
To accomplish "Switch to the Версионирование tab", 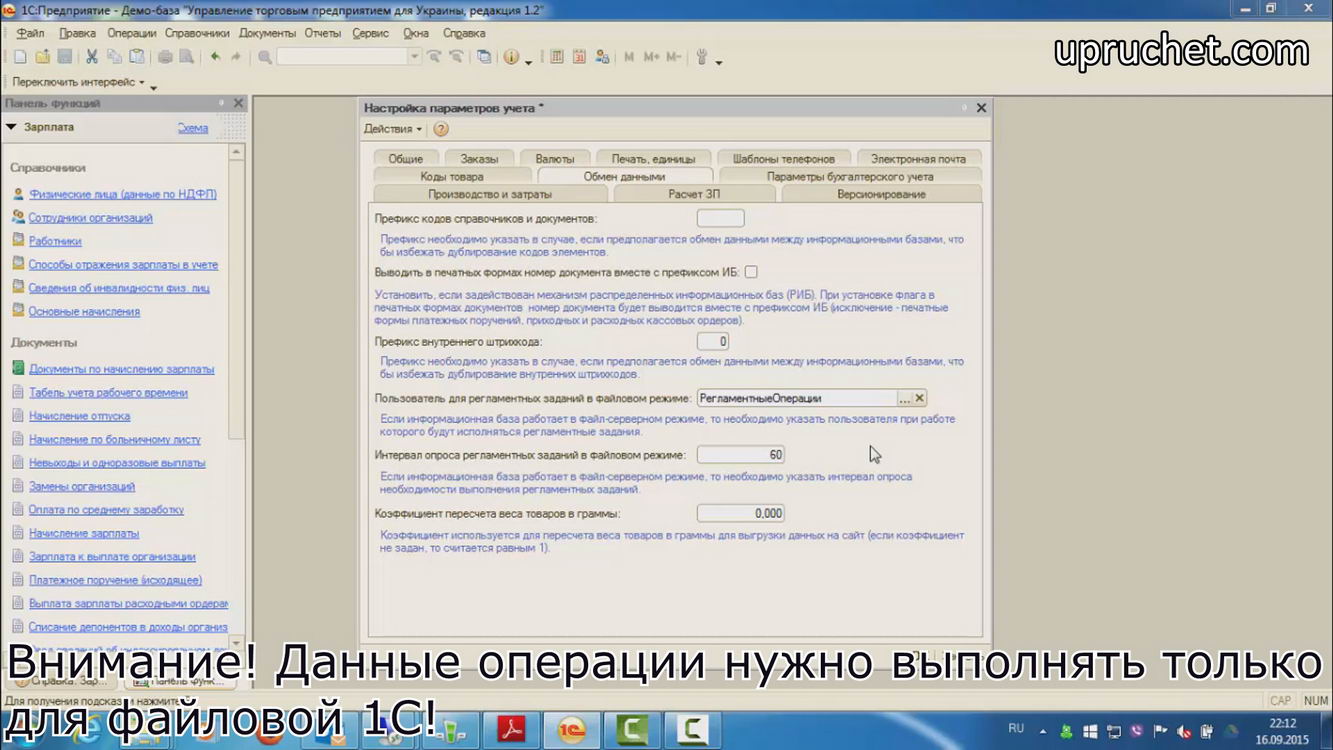I will (881, 194).
